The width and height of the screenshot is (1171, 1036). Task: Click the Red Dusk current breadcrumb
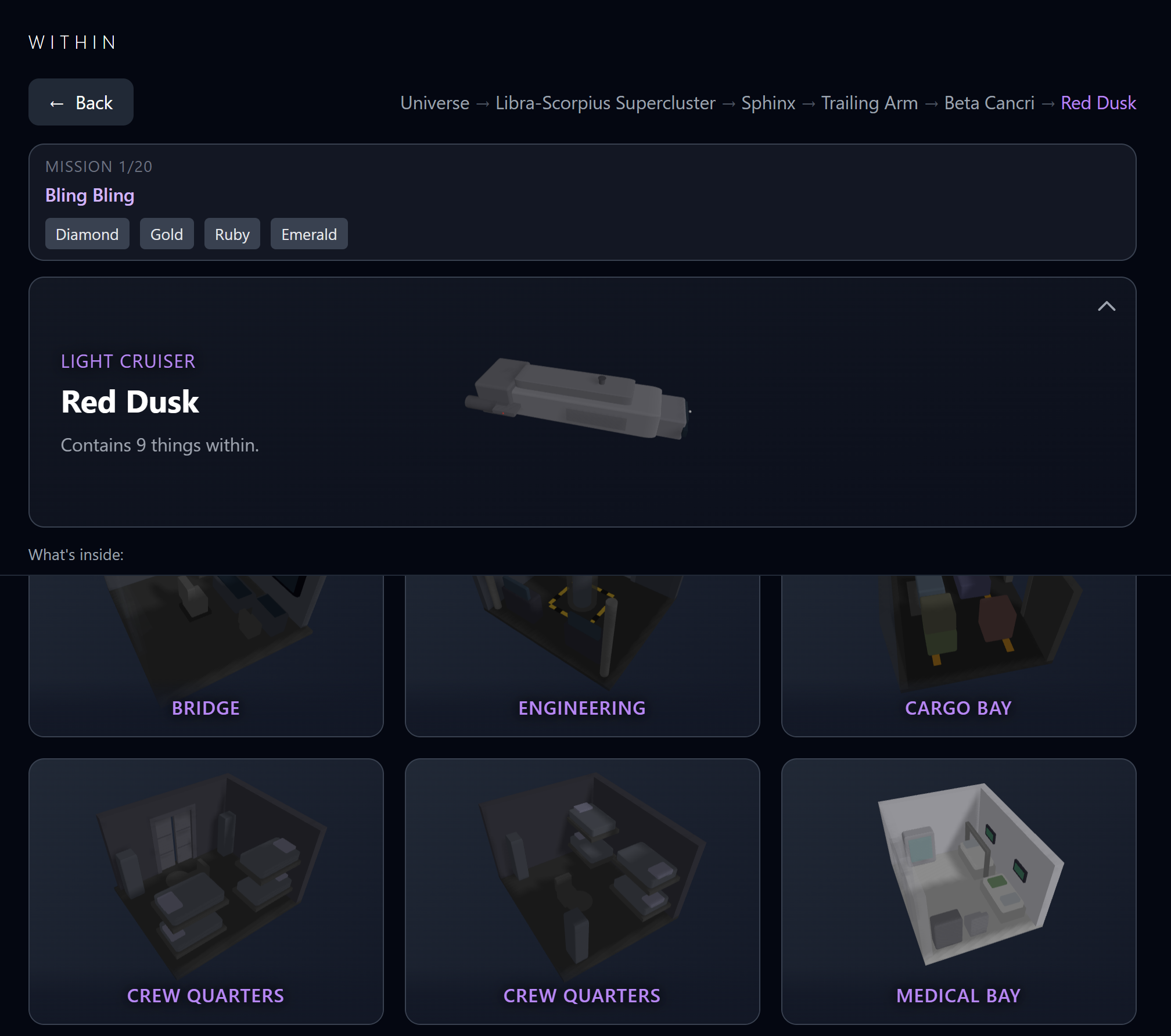[1098, 103]
